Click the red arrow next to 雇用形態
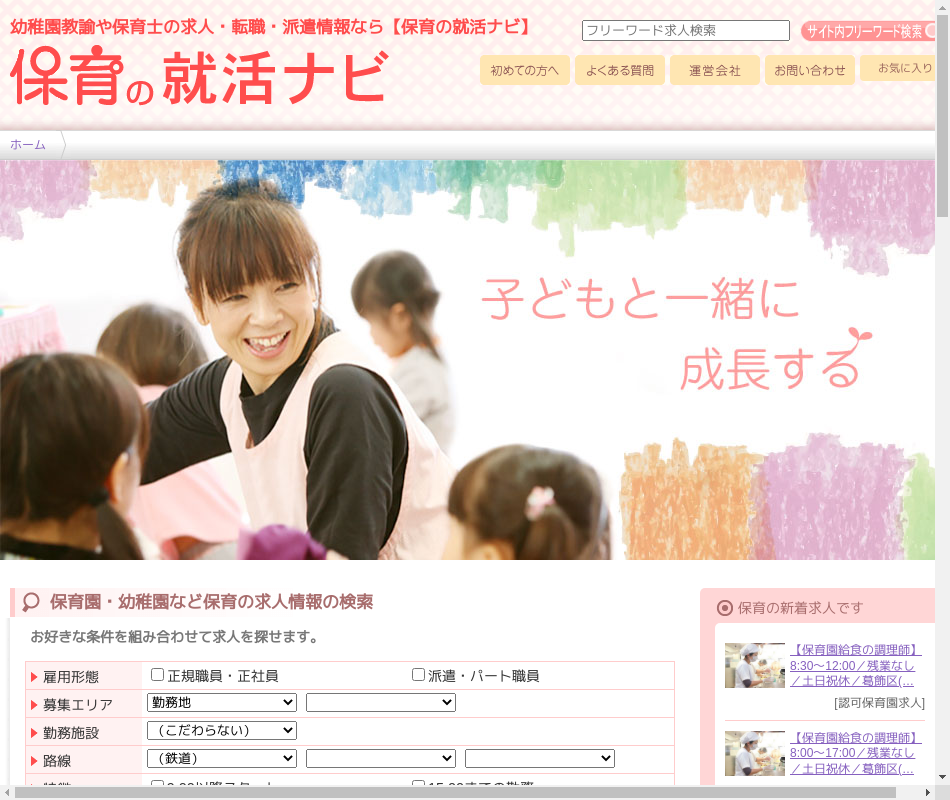Screen dimensions: 950x800 point(34,677)
